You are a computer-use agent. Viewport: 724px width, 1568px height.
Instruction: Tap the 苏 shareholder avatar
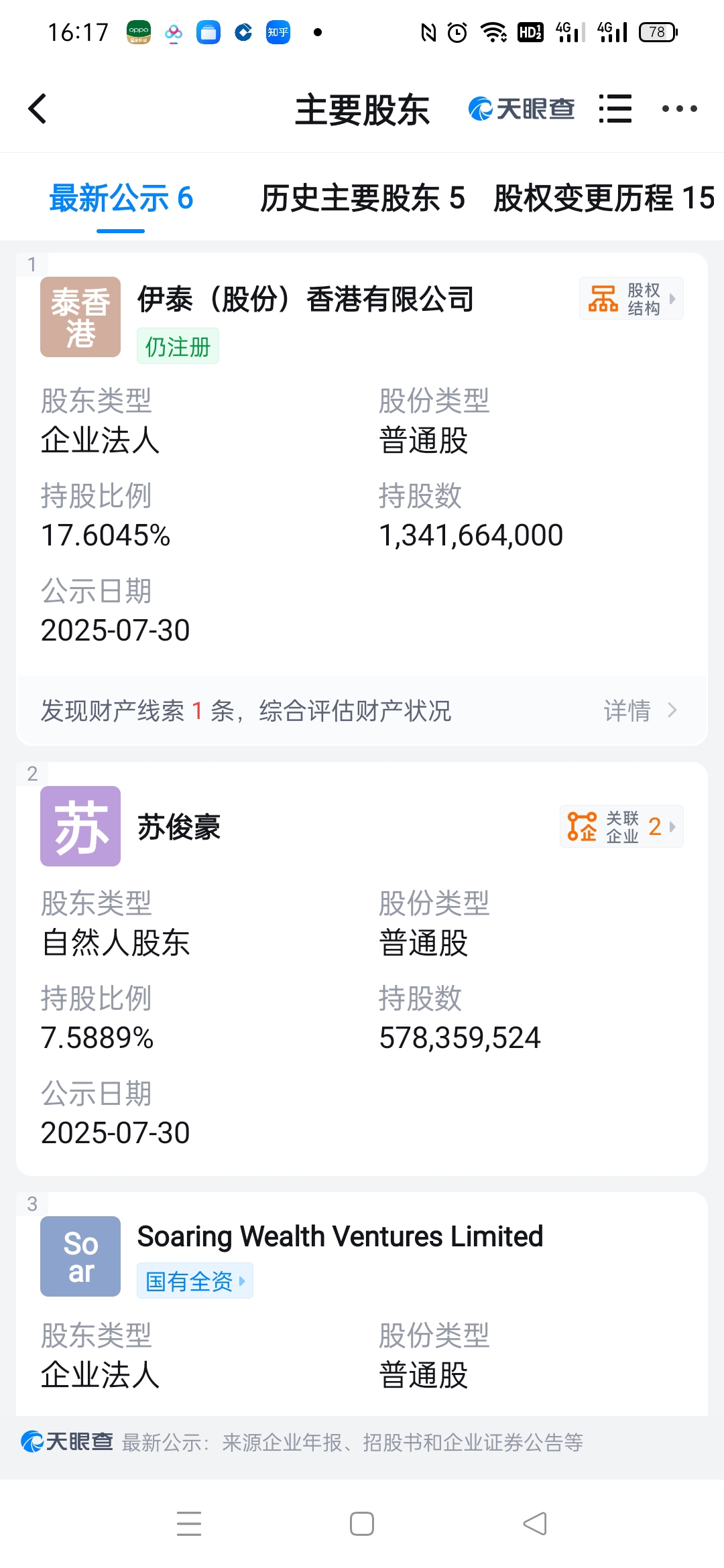pos(80,826)
